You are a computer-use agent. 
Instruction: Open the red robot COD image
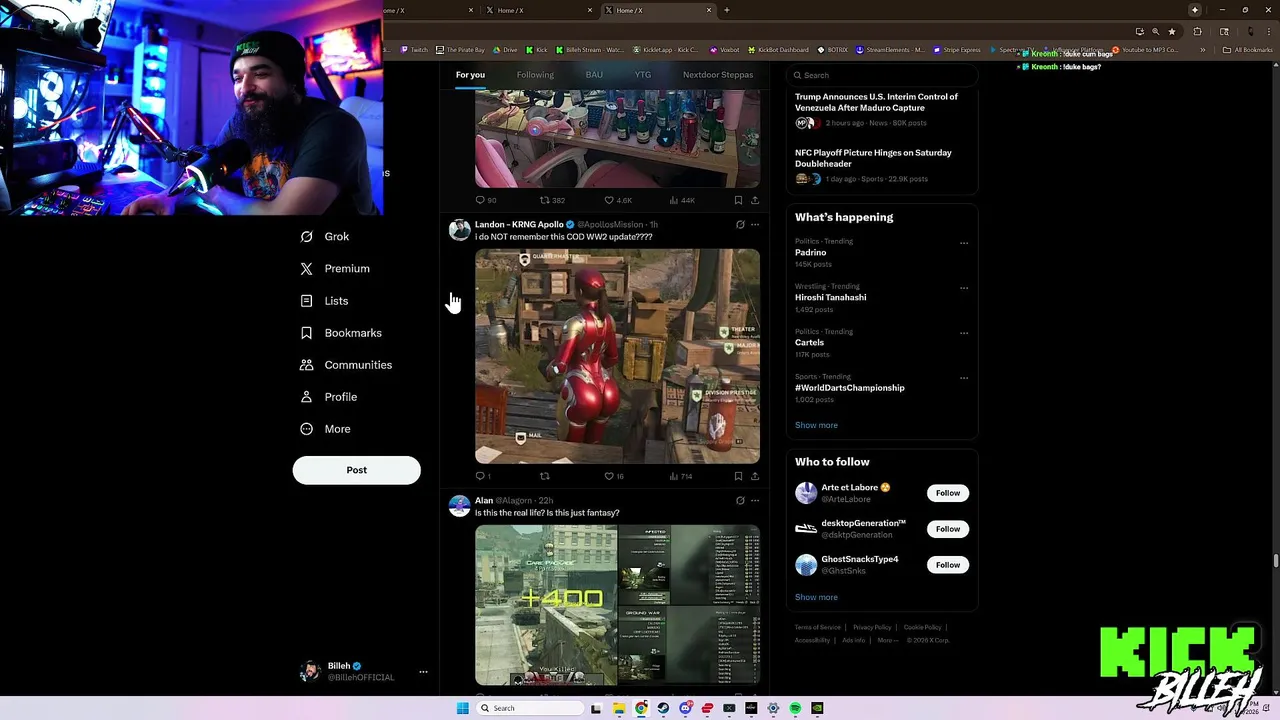[617, 356]
